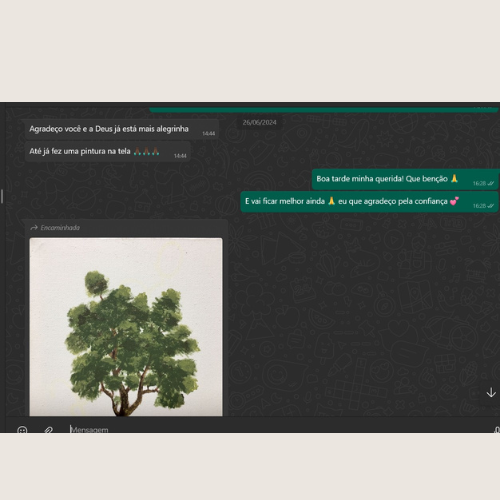500x500 pixels.
Task: Click message Até já fez uma pintura
Action: point(108,152)
